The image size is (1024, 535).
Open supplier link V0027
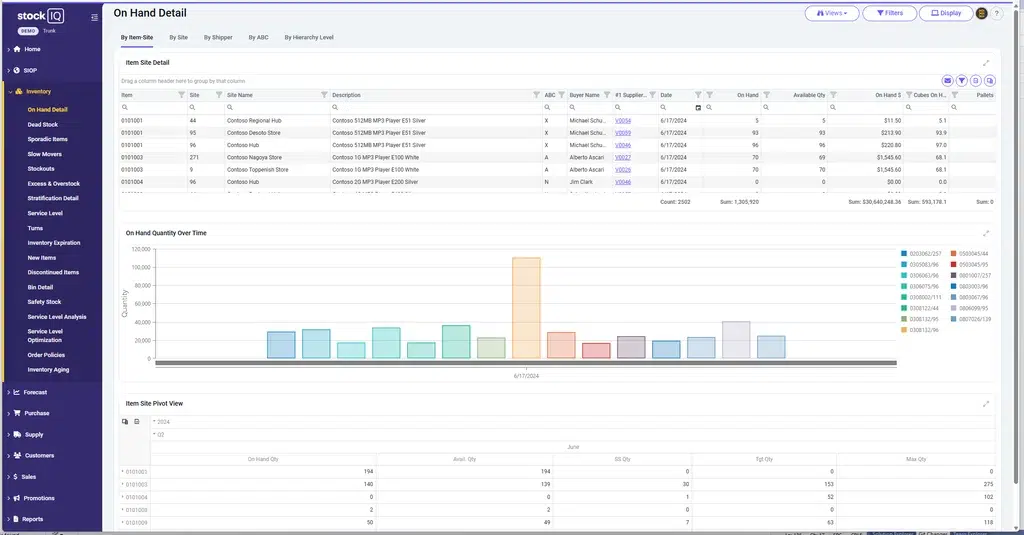coord(623,157)
